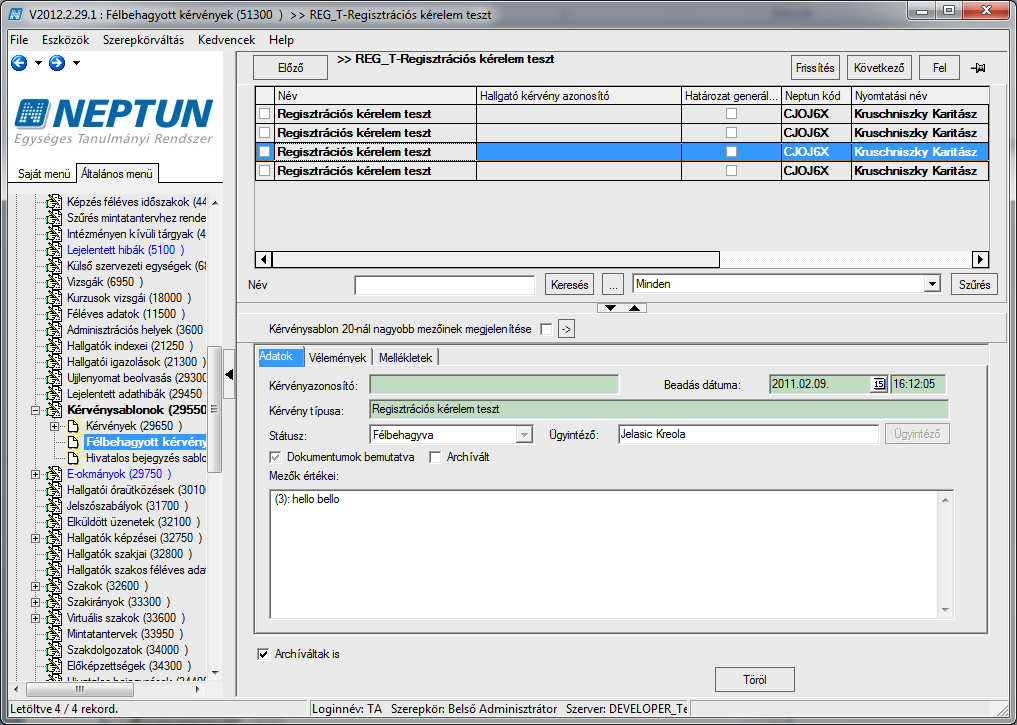Switch to the Mellékletek tab

[405, 358]
